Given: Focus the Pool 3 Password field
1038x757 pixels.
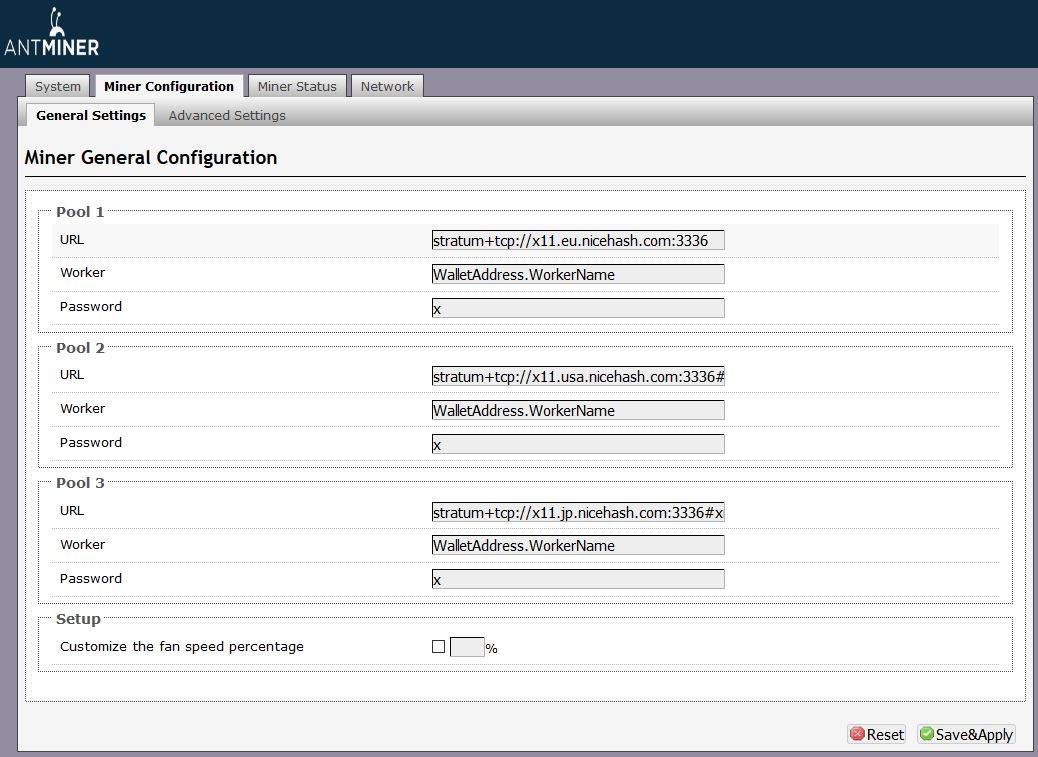Looking at the screenshot, I should coord(578,579).
